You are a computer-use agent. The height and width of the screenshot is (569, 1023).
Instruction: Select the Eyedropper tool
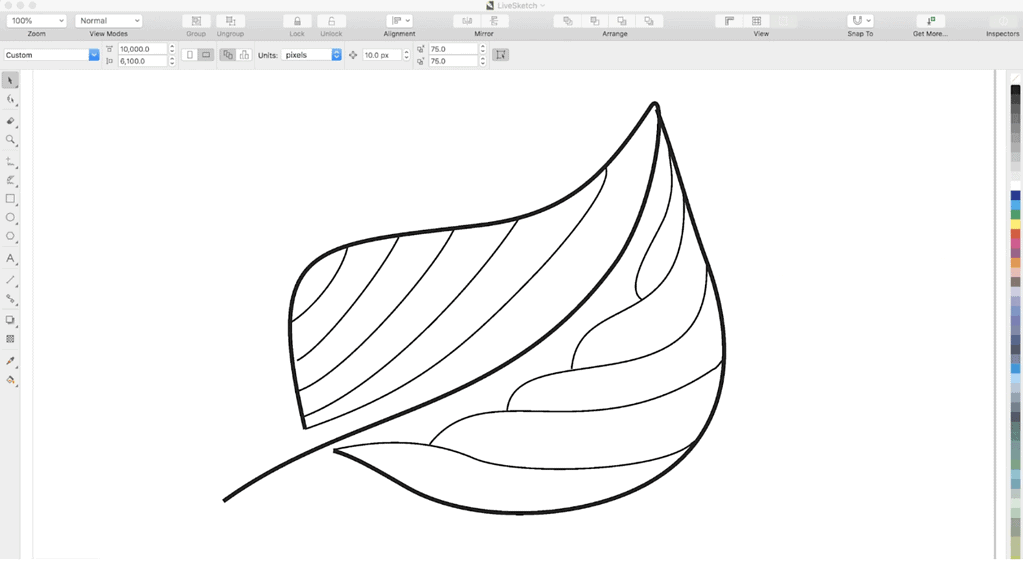(10, 360)
